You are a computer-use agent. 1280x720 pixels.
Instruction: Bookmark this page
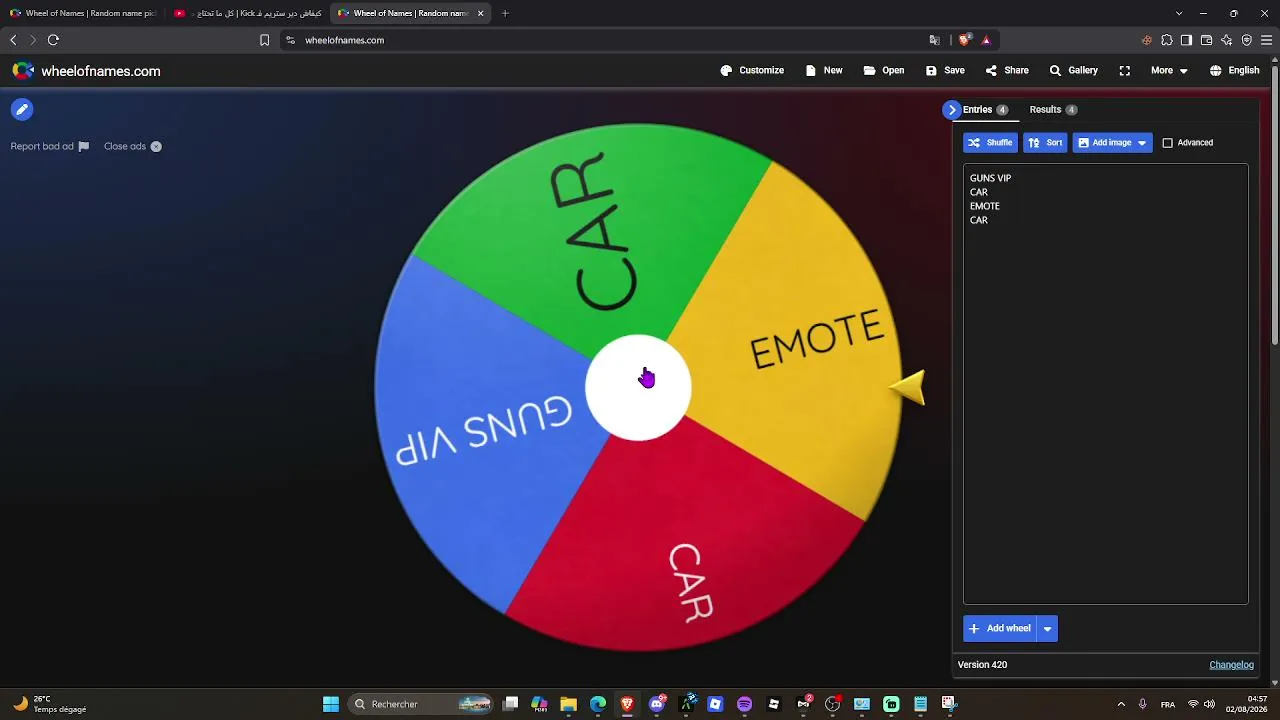(x=264, y=40)
